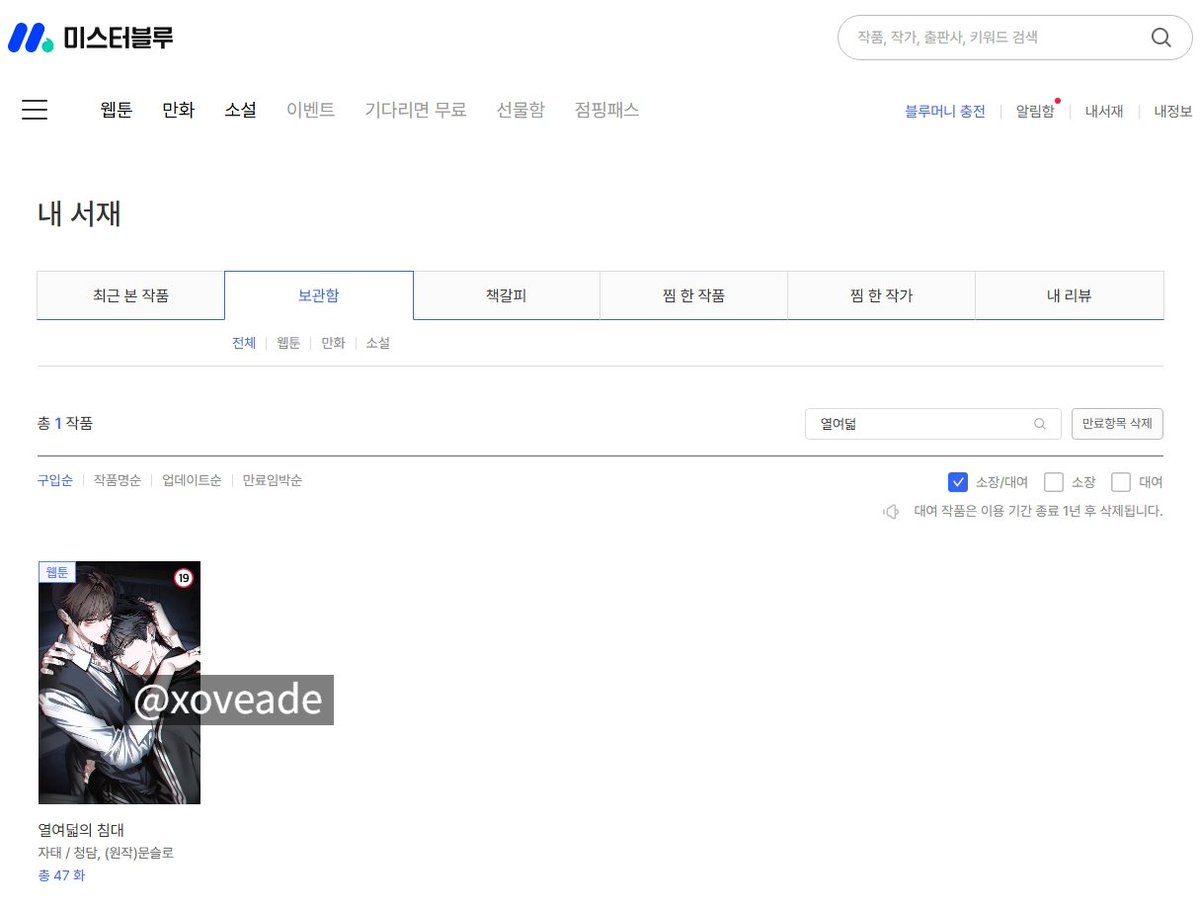Enable the 대여 checkbox
The height and width of the screenshot is (909, 1200).
(x=1121, y=482)
